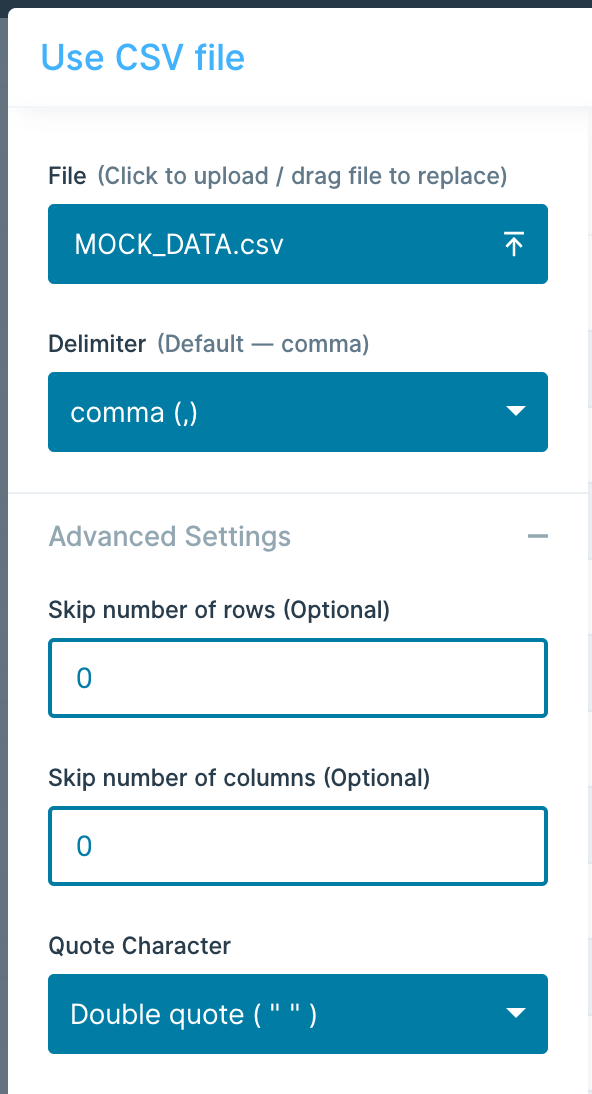Image resolution: width=592 pixels, height=1094 pixels.
Task: Click the Quote Character label
Action: 140,946
